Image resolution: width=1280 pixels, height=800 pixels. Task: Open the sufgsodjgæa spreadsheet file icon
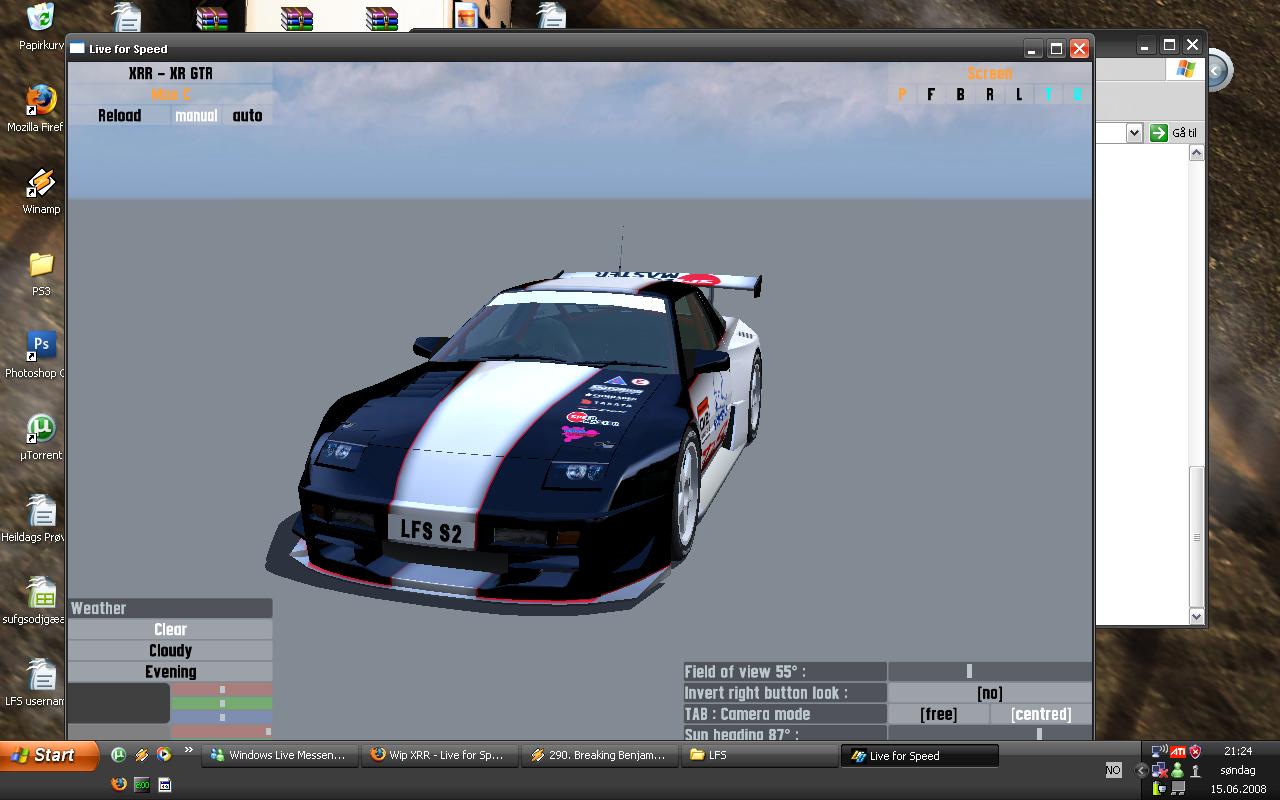pyautogui.click(x=41, y=592)
